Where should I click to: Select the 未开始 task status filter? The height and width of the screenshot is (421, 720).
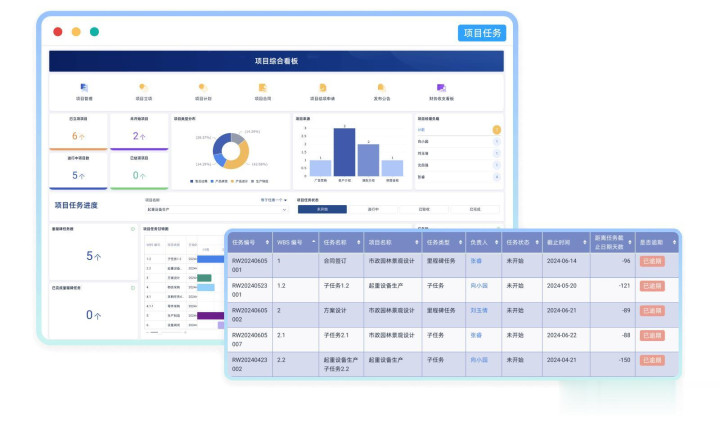pyautogui.click(x=322, y=209)
